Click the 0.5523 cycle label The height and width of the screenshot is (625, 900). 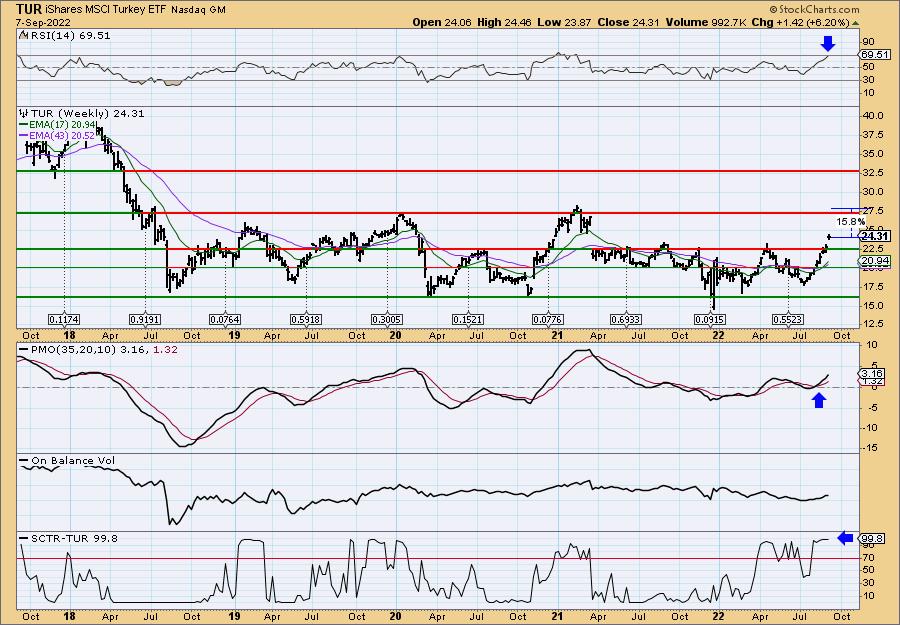point(788,319)
